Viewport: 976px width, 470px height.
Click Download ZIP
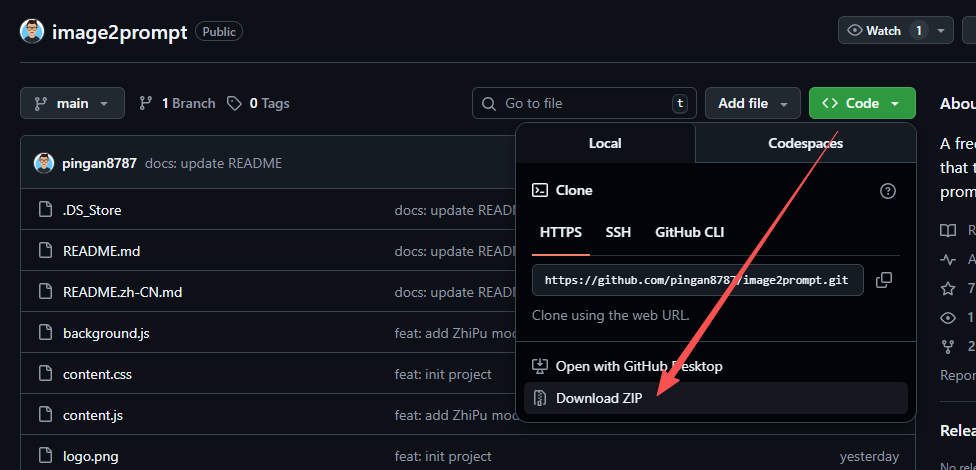click(599, 398)
